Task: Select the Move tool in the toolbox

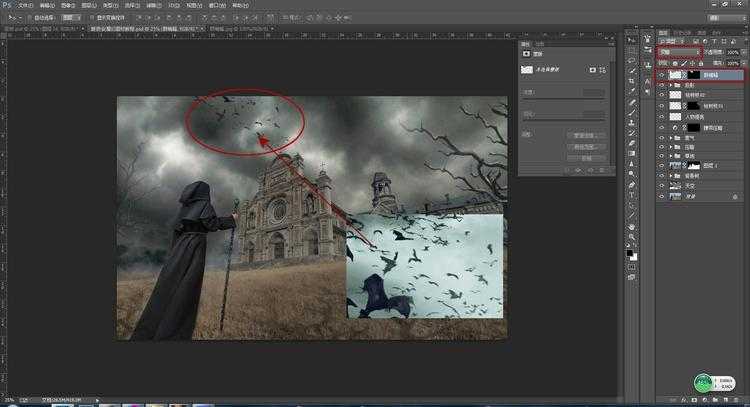Action: (633, 47)
